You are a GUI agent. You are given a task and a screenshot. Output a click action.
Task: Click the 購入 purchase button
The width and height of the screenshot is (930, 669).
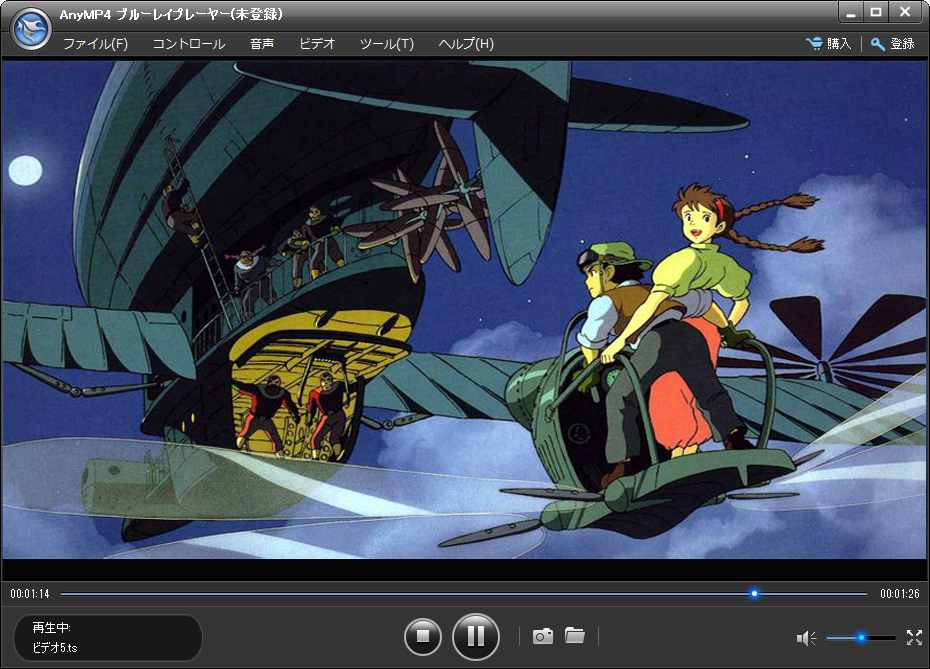(829, 43)
